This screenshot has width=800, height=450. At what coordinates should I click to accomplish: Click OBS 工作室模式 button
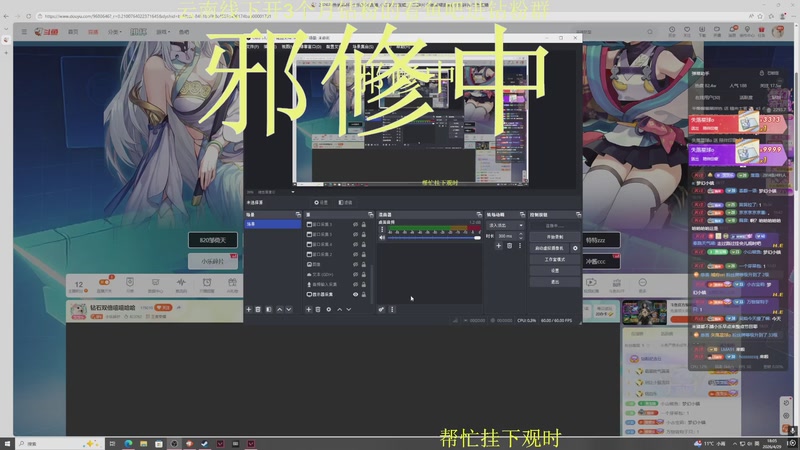click(555, 260)
